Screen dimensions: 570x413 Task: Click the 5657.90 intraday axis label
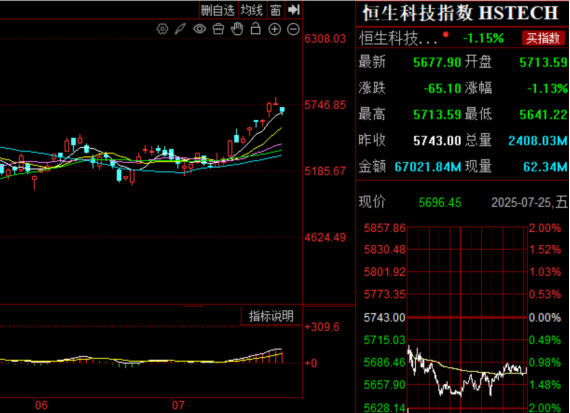click(x=385, y=385)
